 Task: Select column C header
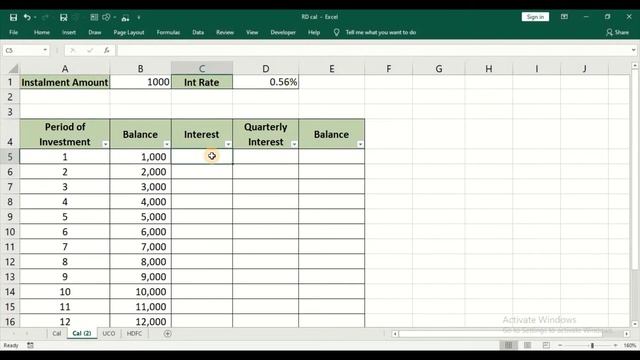click(202, 69)
